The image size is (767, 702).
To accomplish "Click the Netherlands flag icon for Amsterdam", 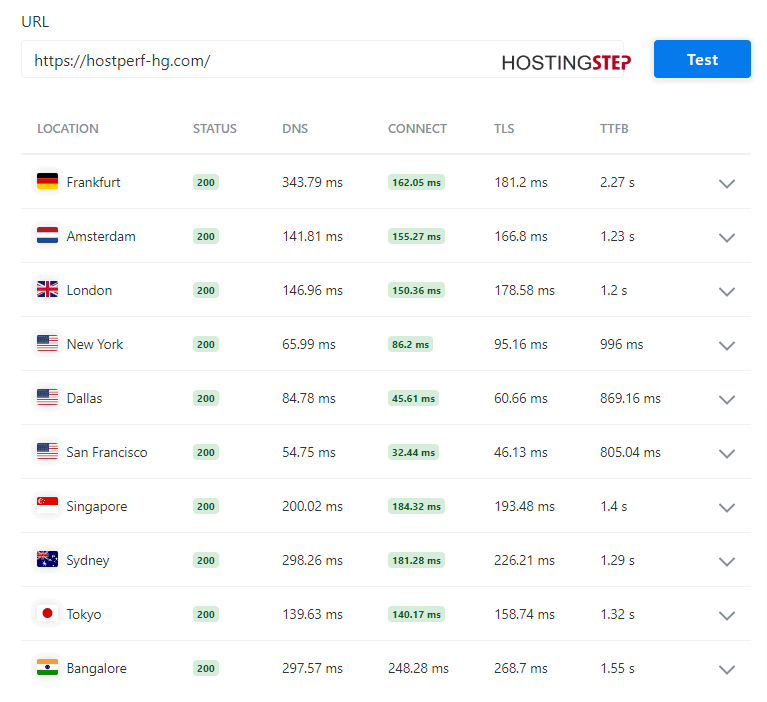I will click(x=47, y=235).
